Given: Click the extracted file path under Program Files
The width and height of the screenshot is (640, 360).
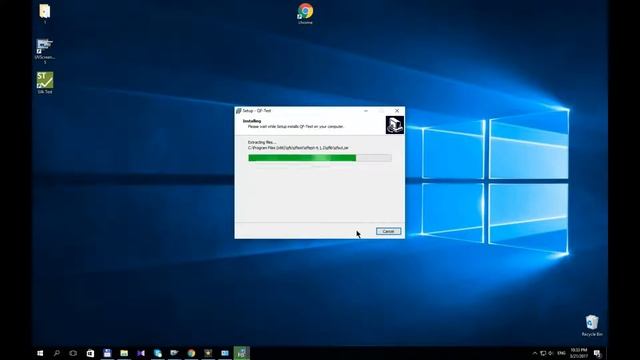Looking at the screenshot, I should [298, 148].
